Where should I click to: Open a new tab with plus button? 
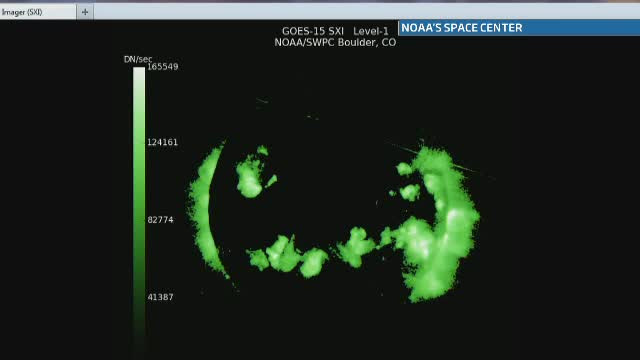tap(85, 12)
